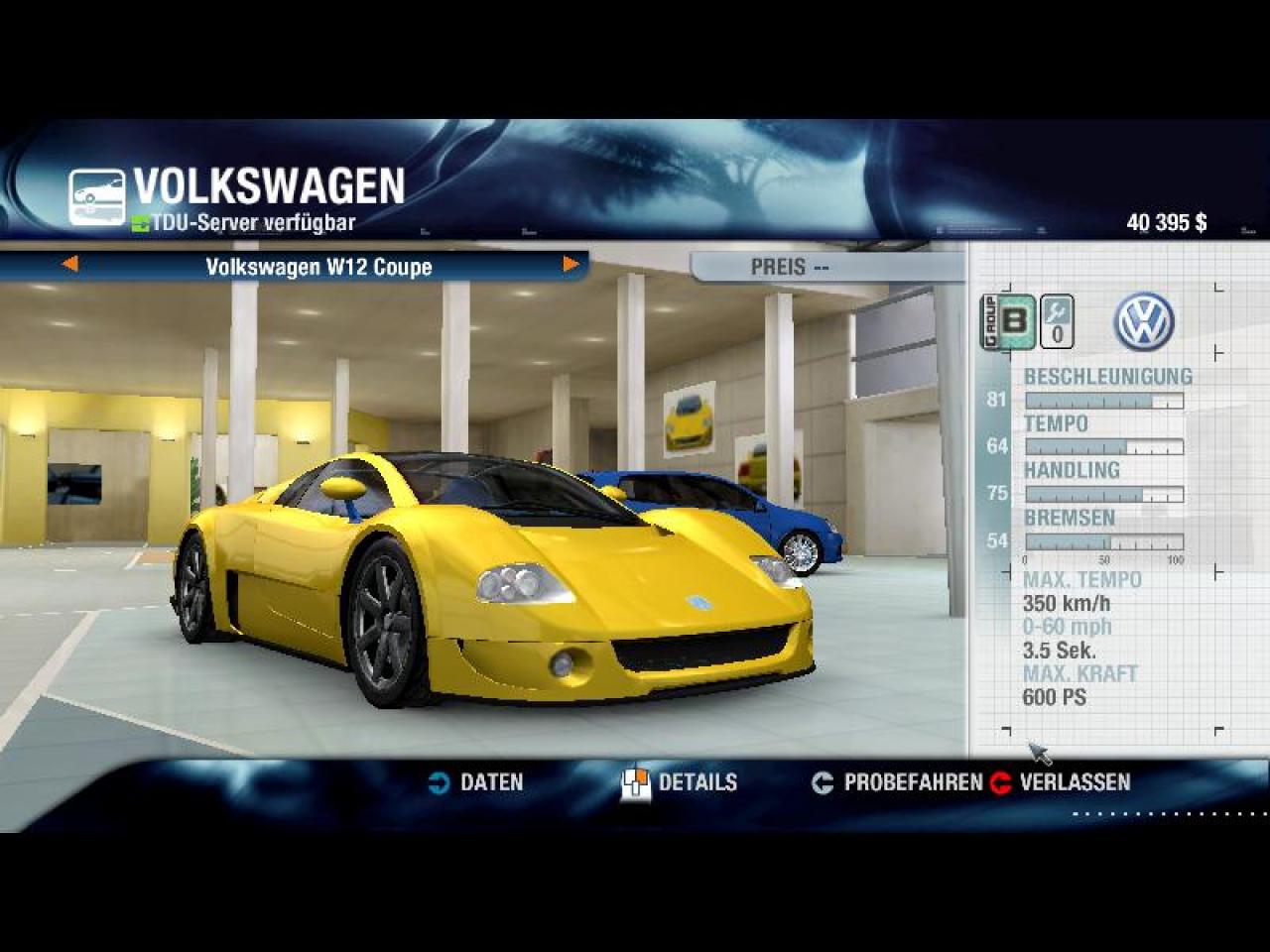This screenshot has width=1270, height=952.
Task: Click the green TDU-Server status icon
Action: (x=140, y=223)
